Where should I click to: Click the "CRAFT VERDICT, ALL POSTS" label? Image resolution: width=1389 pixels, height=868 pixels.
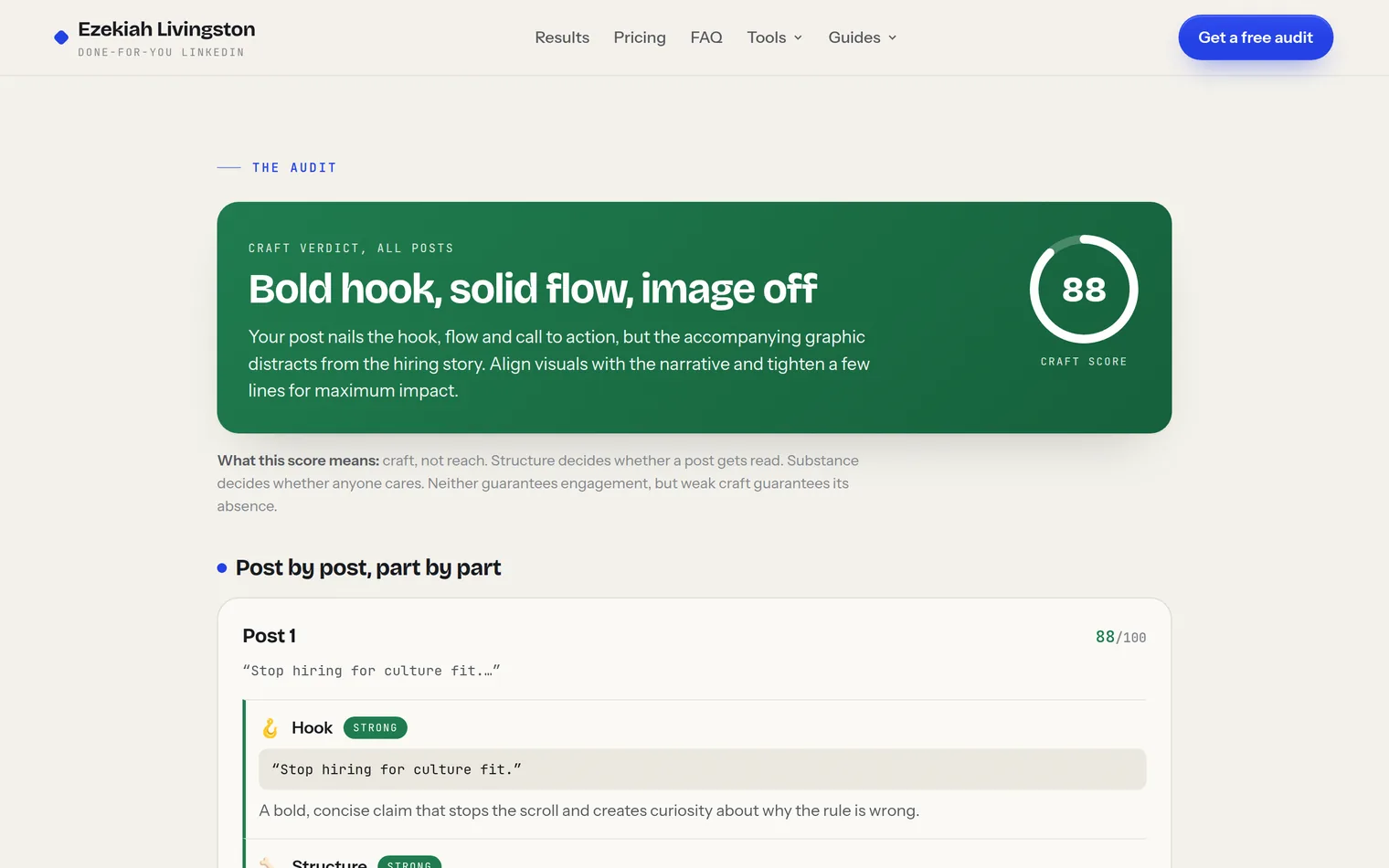[x=351, y=249]
